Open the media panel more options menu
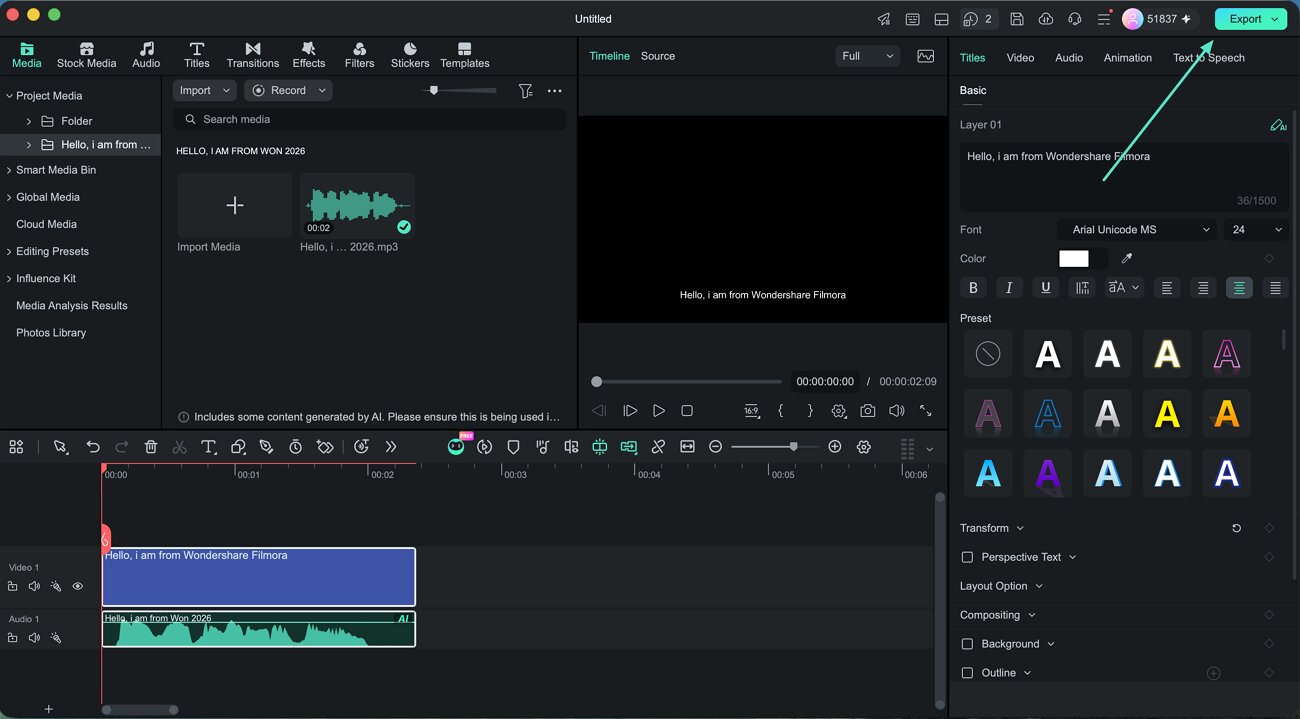The width and height of the screenshot is (1300, 719). pyautogui.click(x=555, y=91)
